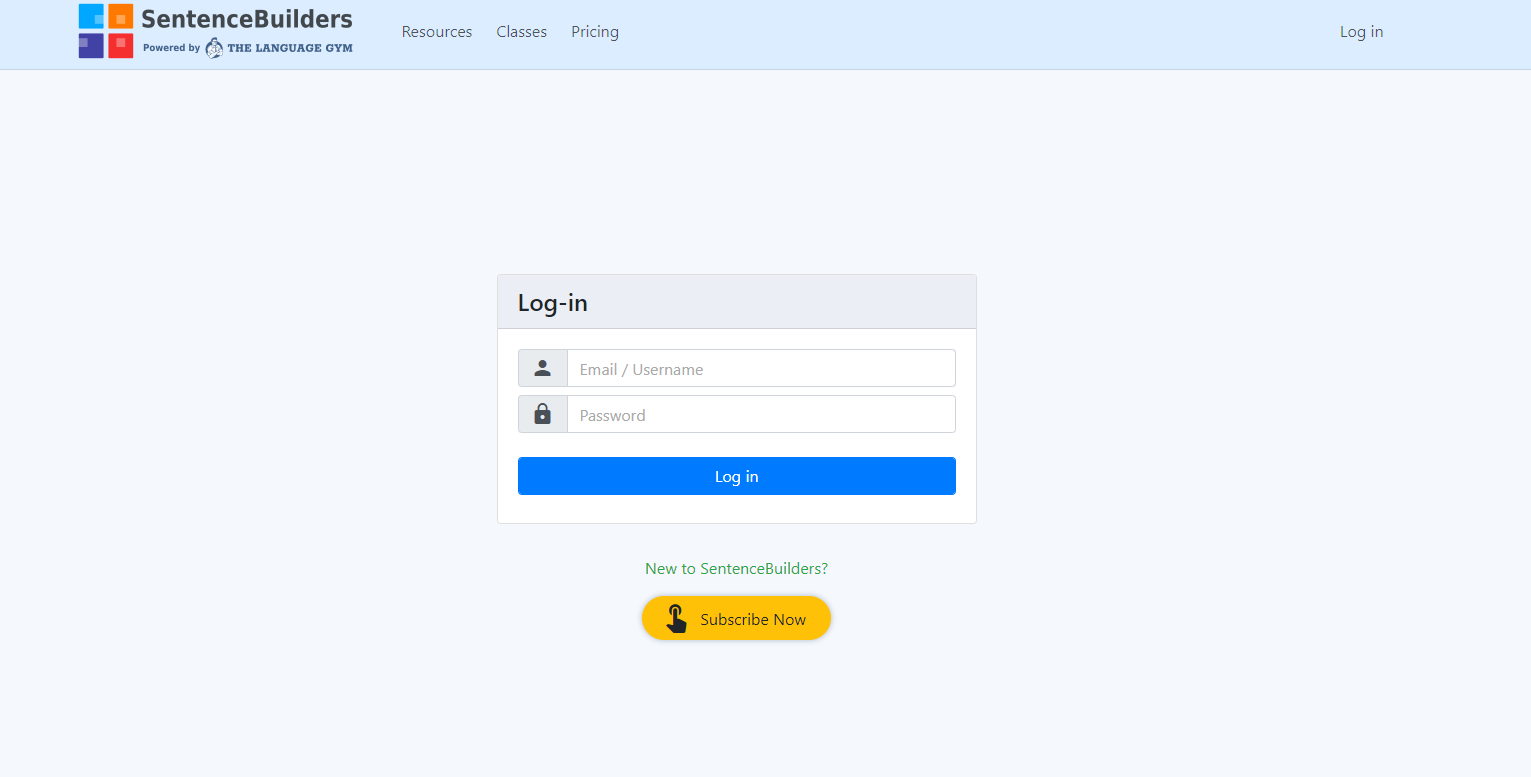Focus the Password input field
This screenshot has height=777, width=1531.
[x=761, y=414]
